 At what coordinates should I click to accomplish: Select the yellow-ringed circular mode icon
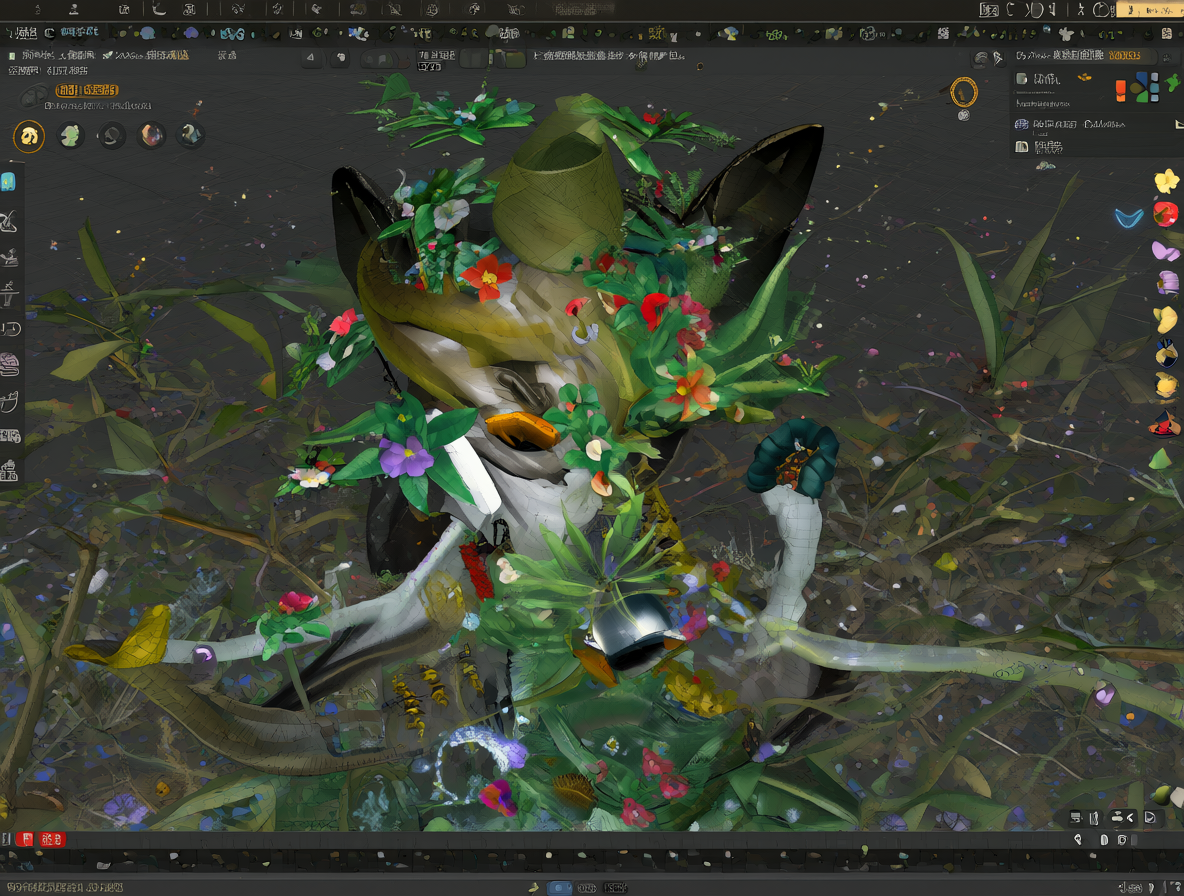click(x=29, y=137)
